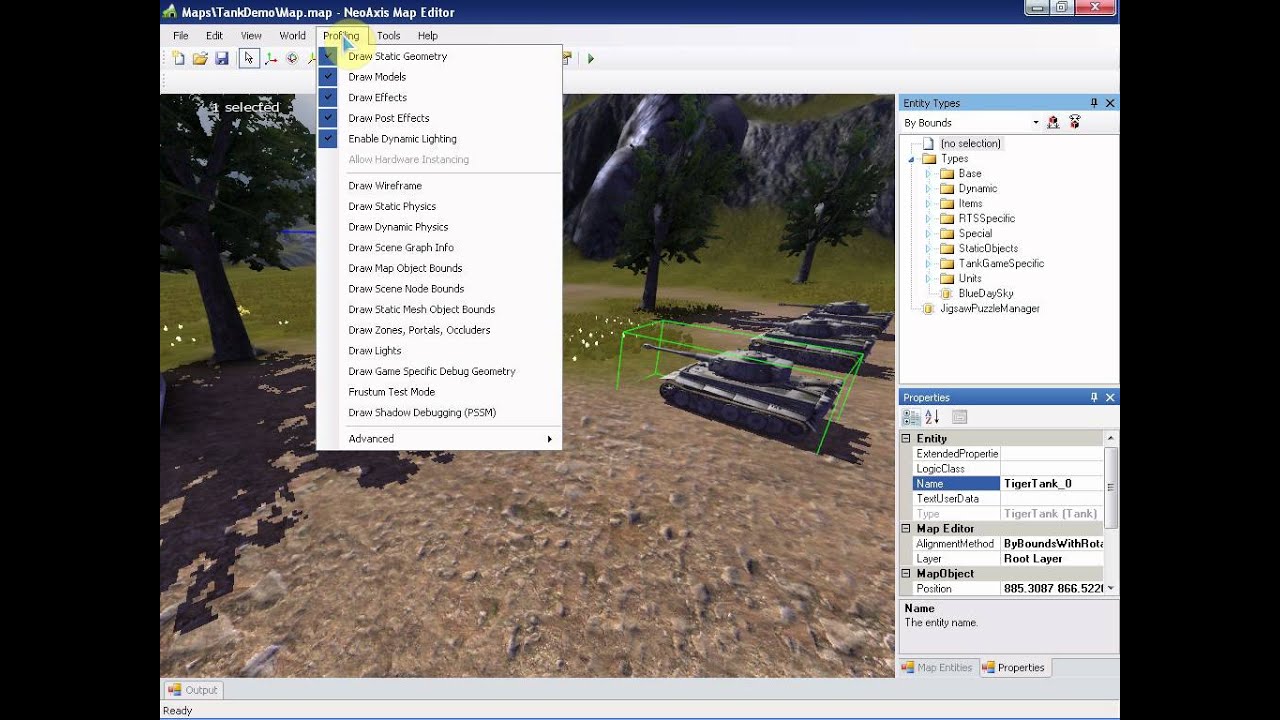Image resolution: width=1280 pixels, height=720 pixels.
Task: Edit the Name field TigerTank_0
Action: tap(1052, 483)
